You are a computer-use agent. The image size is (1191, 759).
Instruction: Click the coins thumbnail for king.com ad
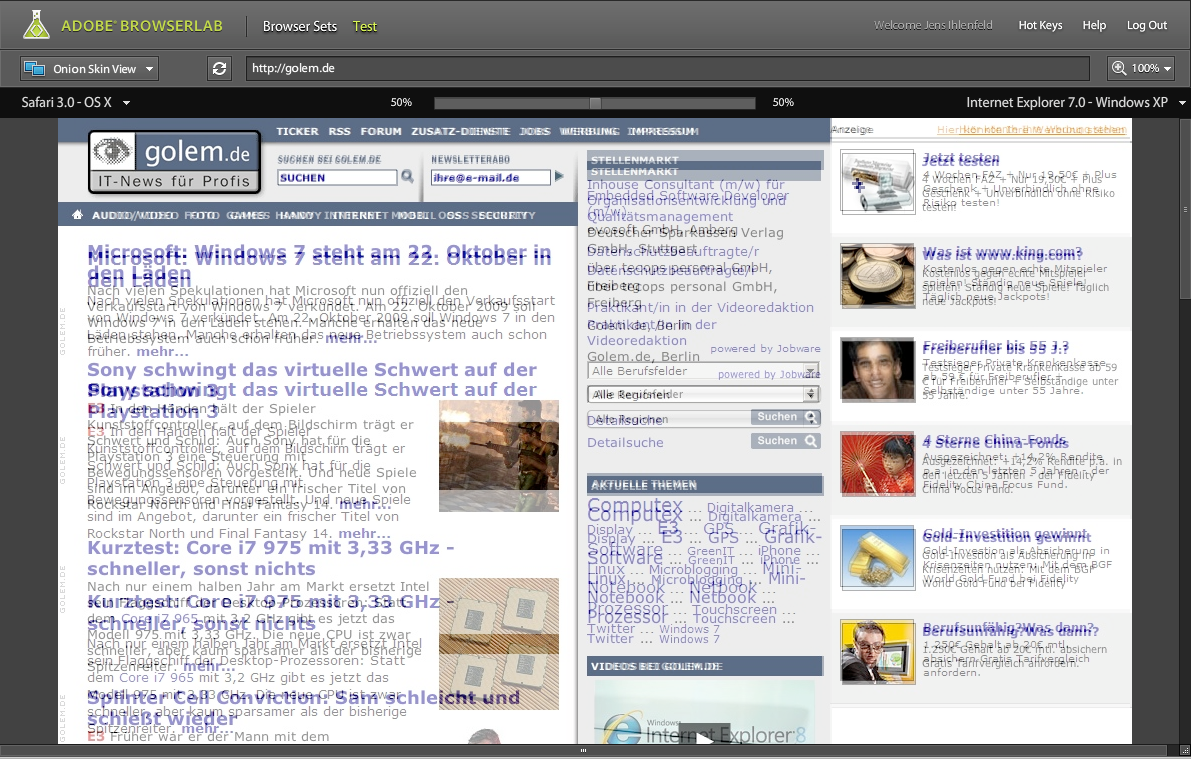click(x=877, y=276)
